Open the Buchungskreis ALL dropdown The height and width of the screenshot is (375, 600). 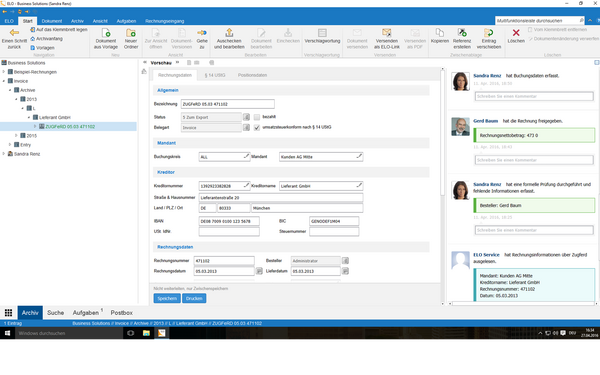[x=246, y=156]
